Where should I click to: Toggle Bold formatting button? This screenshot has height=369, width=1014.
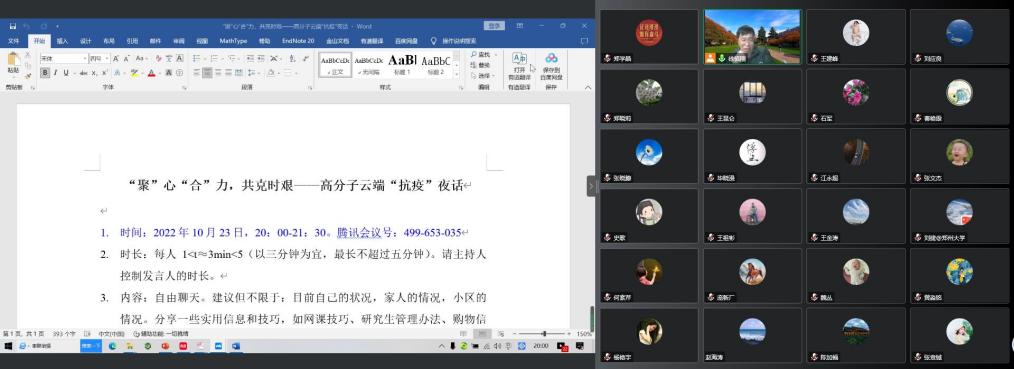click(x=45, y=73)
